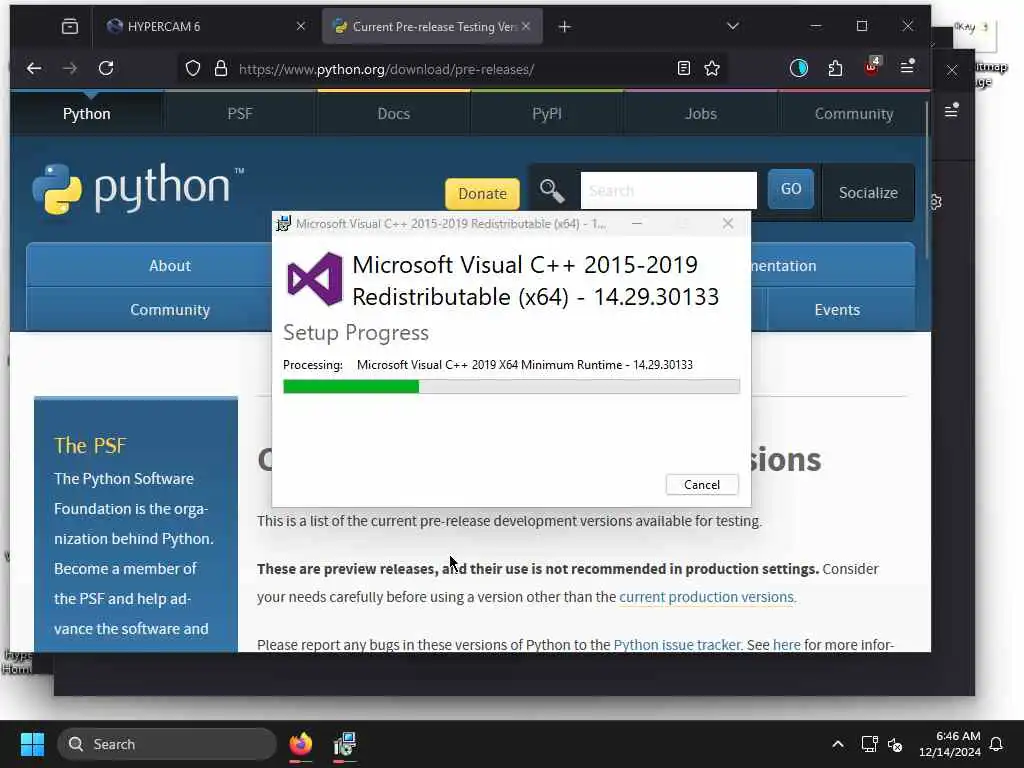The width and height of the screenshot is (1024, 768).
Task: Minimize the Visual C++ Redistributable dialog
Action: 637,223
